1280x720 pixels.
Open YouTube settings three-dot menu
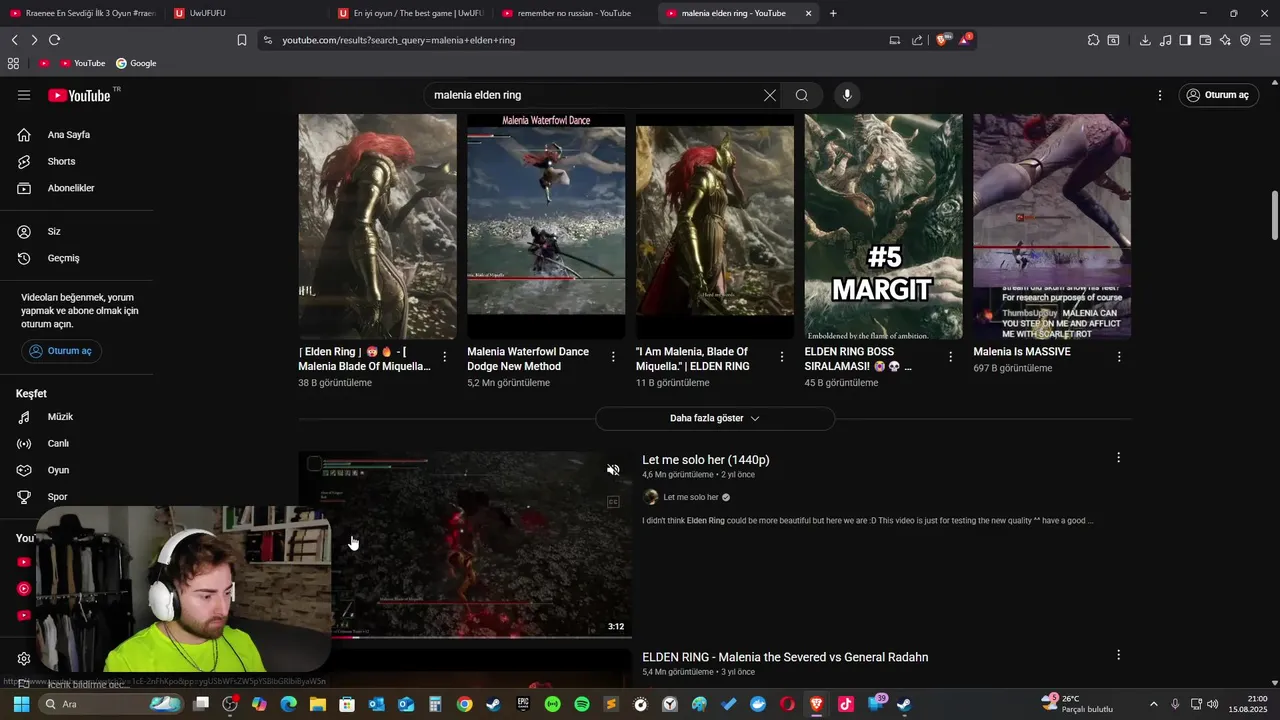[x=1160, y=95]
